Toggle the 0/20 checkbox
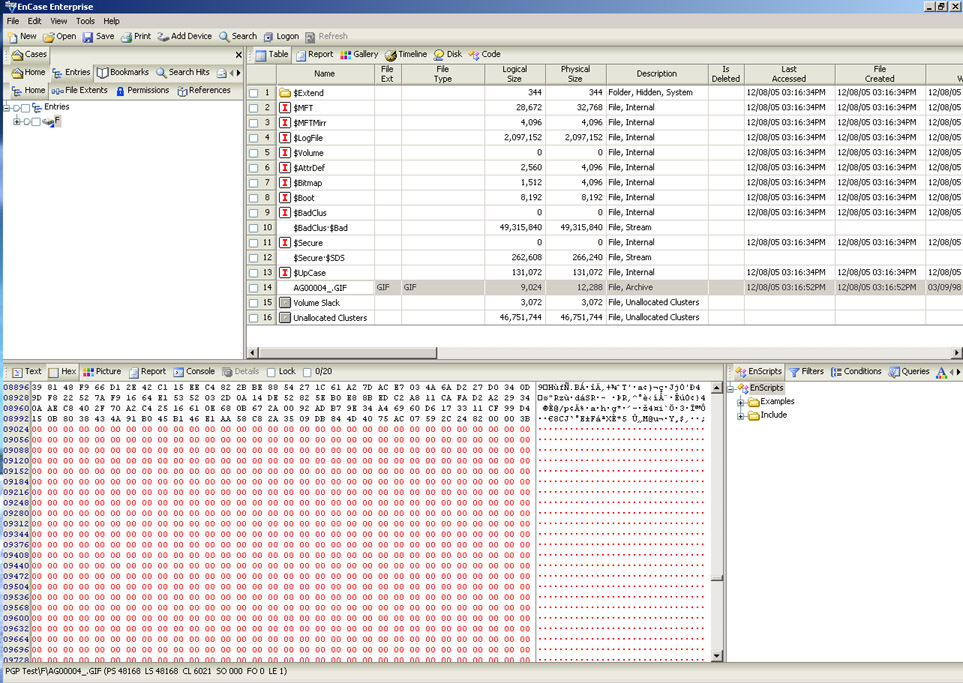The height and width of the screenshot is (683, 963). [307, 372]
